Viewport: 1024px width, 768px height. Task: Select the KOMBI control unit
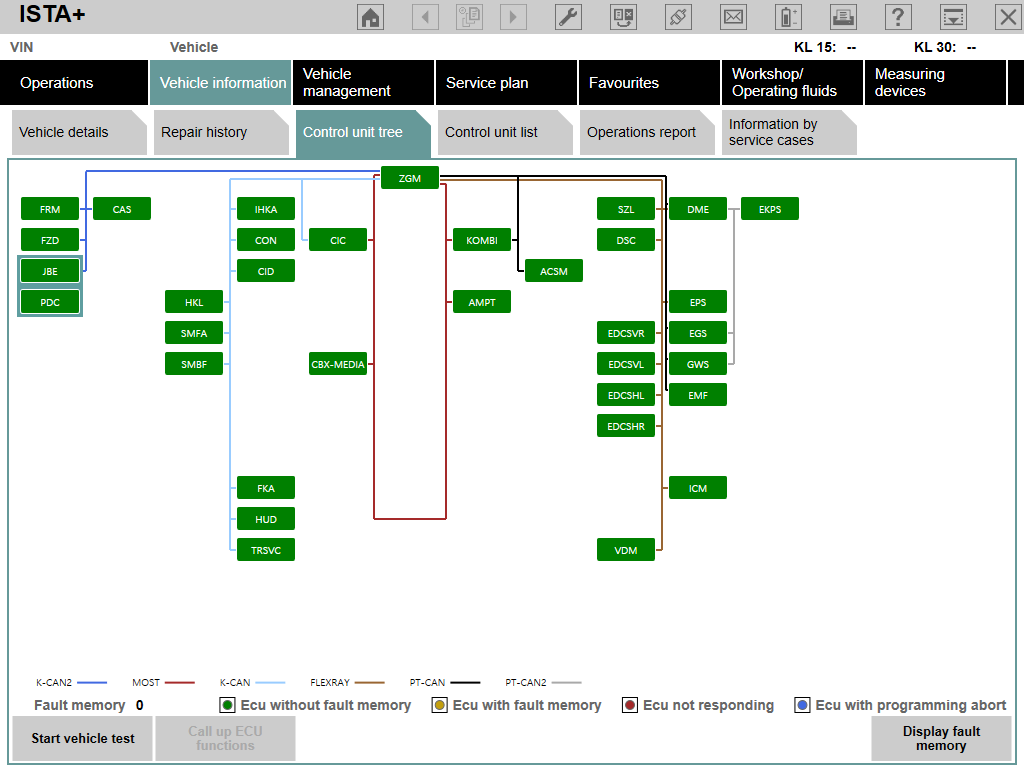point(482,240)
